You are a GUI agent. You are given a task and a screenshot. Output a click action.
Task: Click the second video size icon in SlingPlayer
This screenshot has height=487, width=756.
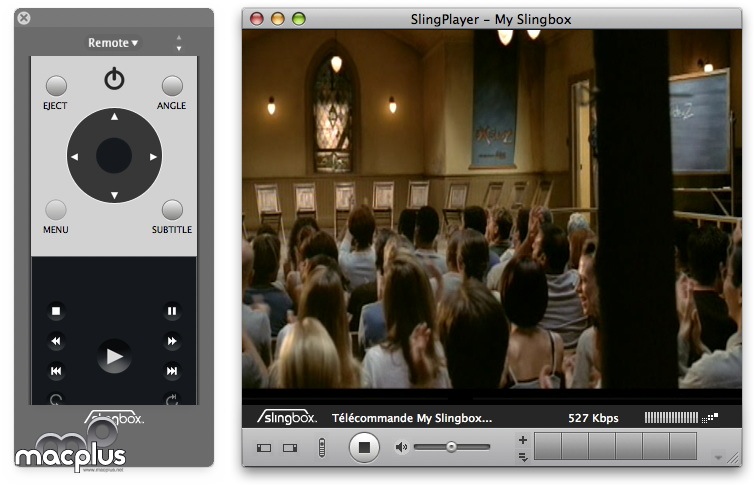[x=290, y=448]
